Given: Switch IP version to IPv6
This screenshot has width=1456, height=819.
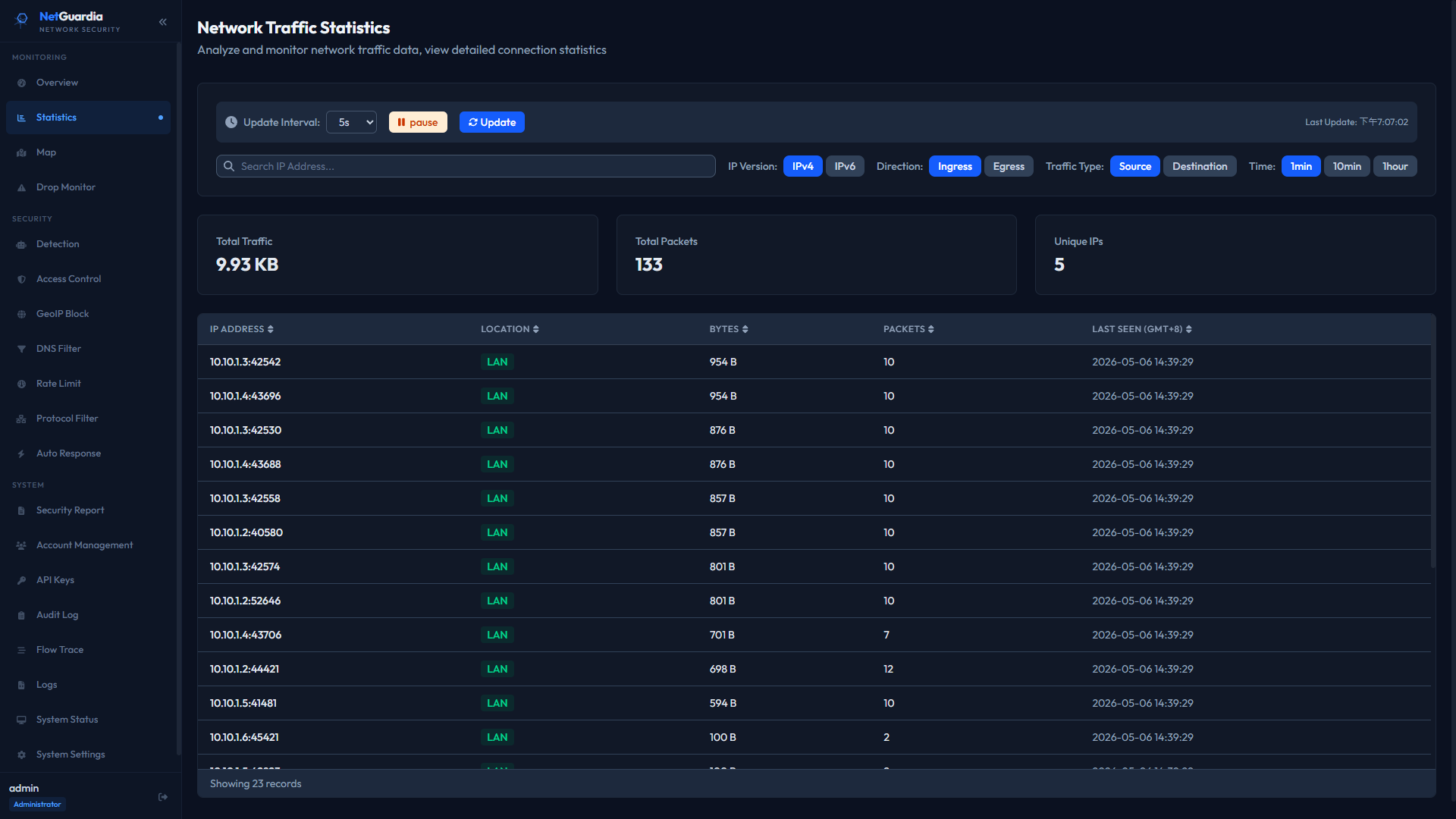Looking at the screenshot, I should tap(845, 166).
